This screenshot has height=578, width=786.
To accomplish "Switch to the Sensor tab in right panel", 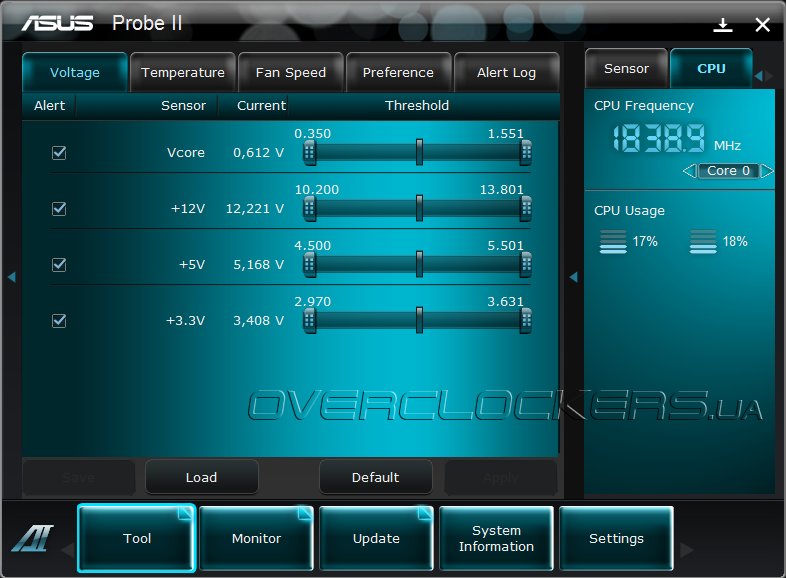I will tap(626, 68).
